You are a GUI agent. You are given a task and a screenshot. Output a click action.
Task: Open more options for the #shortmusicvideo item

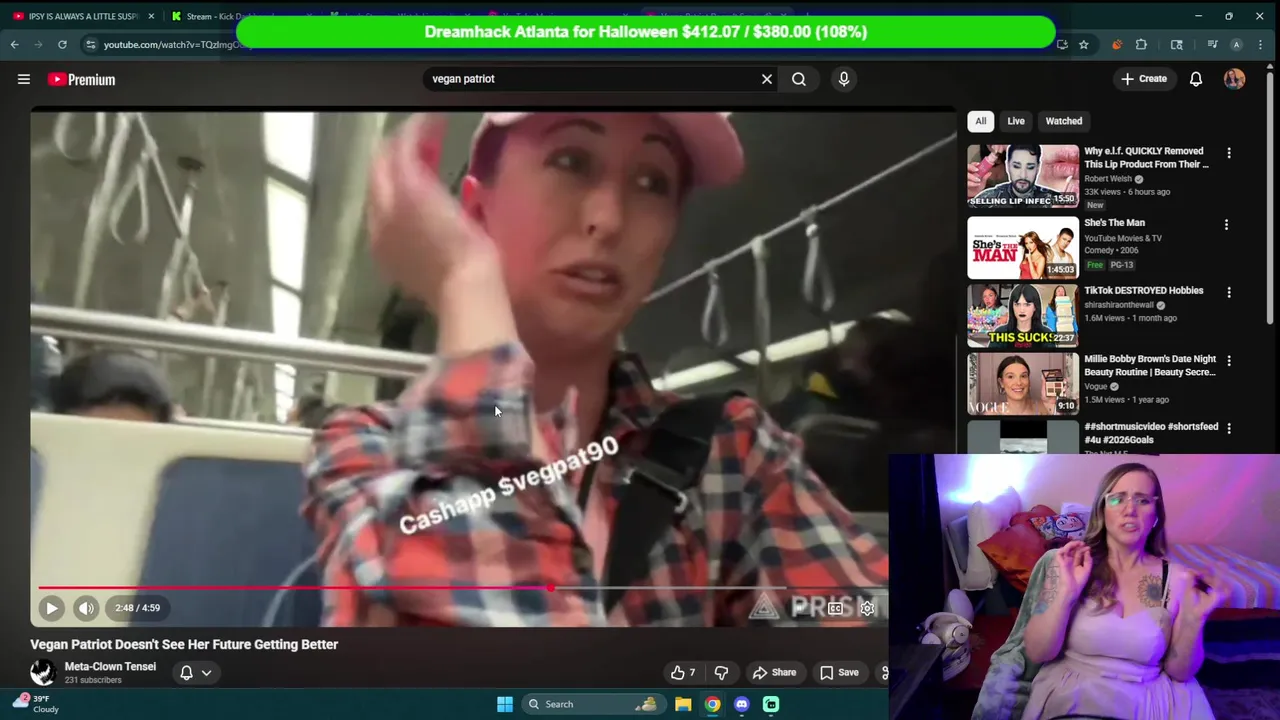coord(1227,428)
